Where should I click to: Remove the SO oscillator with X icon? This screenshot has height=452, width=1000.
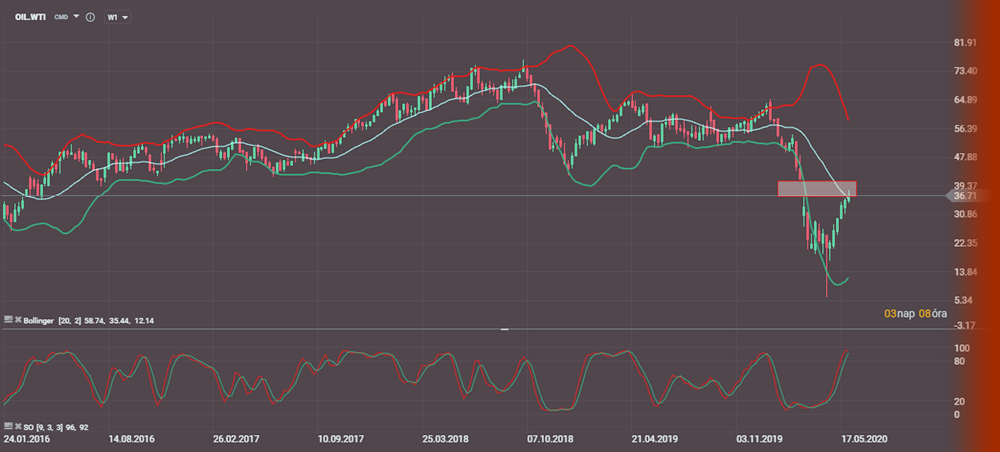pyautogui.click(x=17, y=428)
